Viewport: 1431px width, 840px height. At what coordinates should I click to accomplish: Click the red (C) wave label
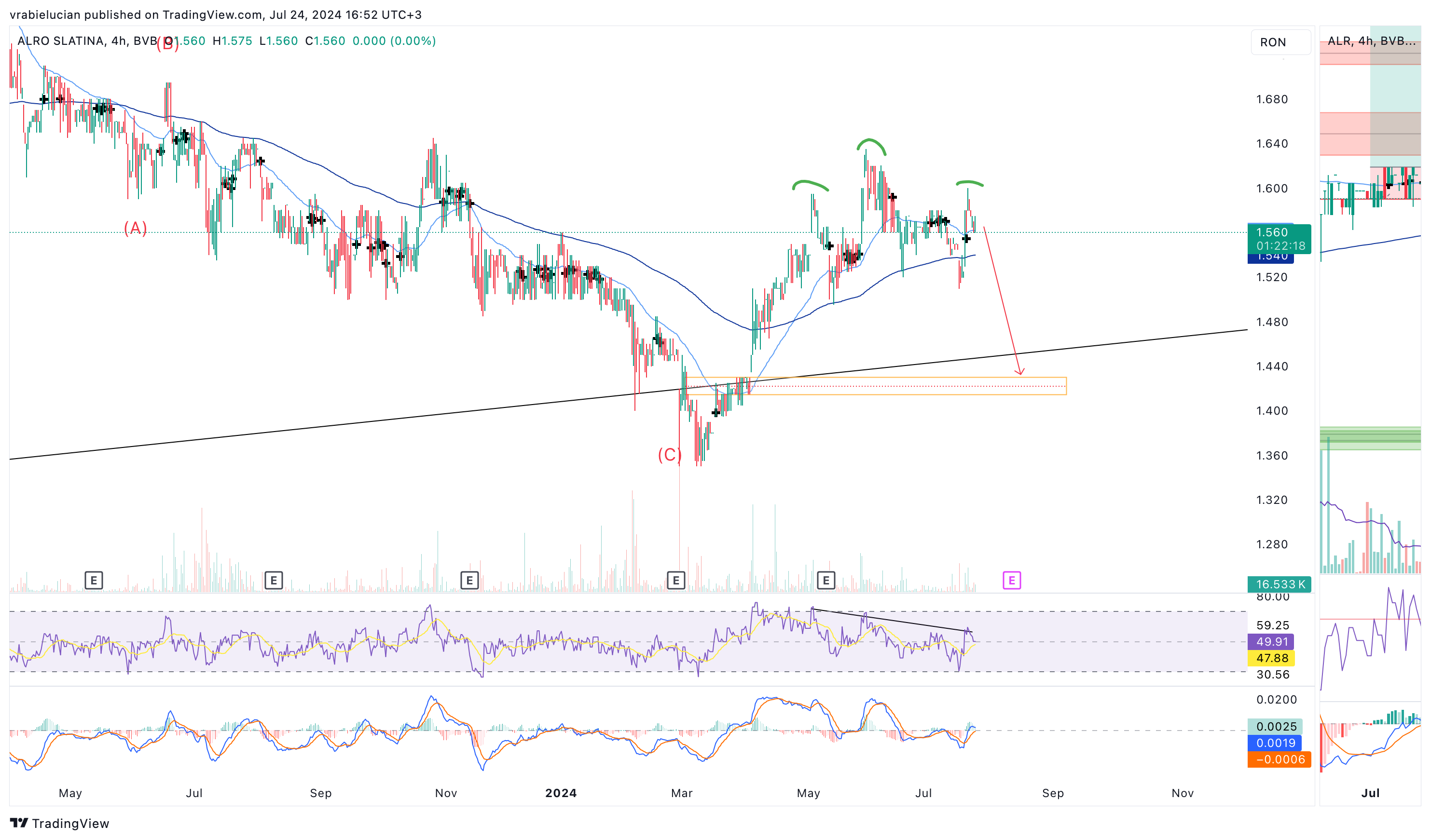pos(670,455)
